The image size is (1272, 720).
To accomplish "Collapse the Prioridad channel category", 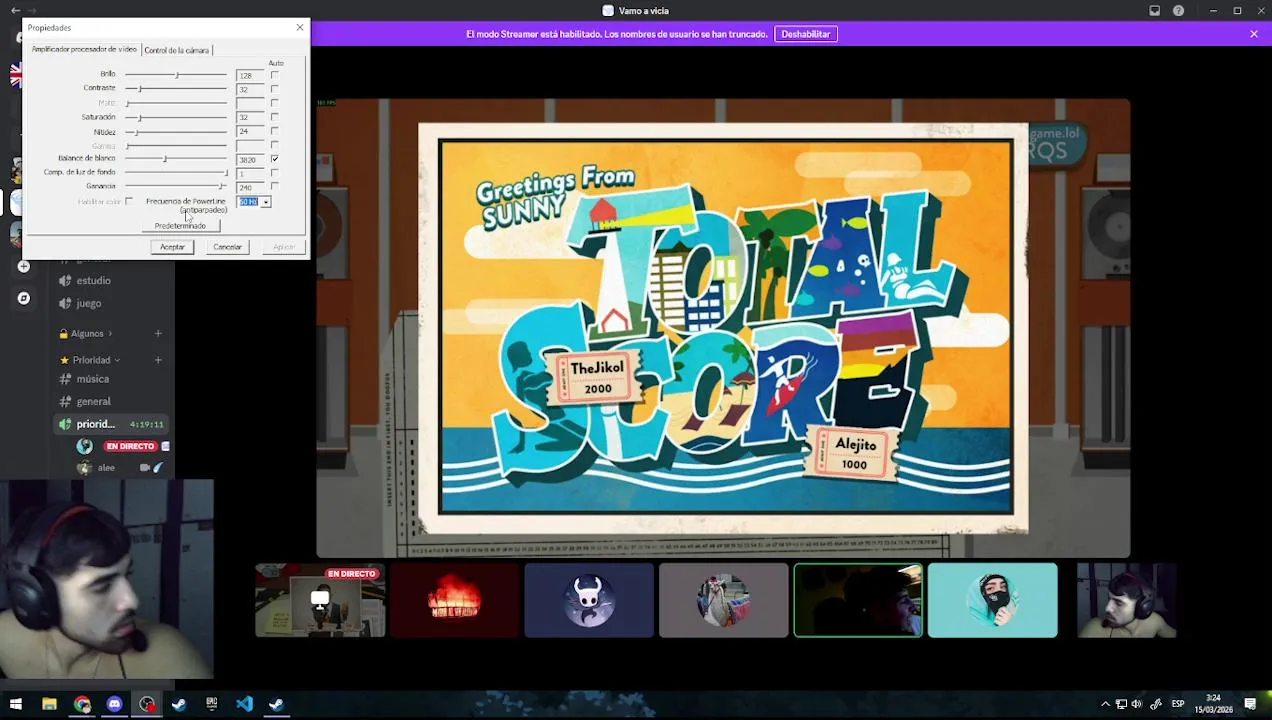I will tap(91, 360).
